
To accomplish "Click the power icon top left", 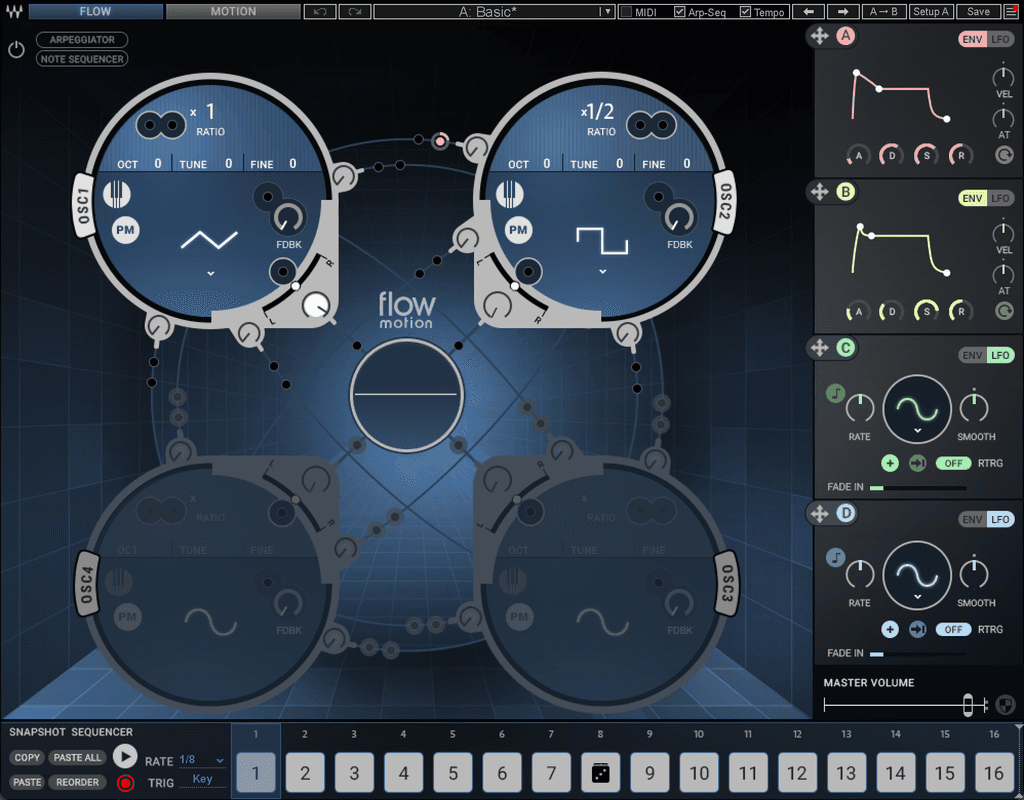I will (16, 49).
